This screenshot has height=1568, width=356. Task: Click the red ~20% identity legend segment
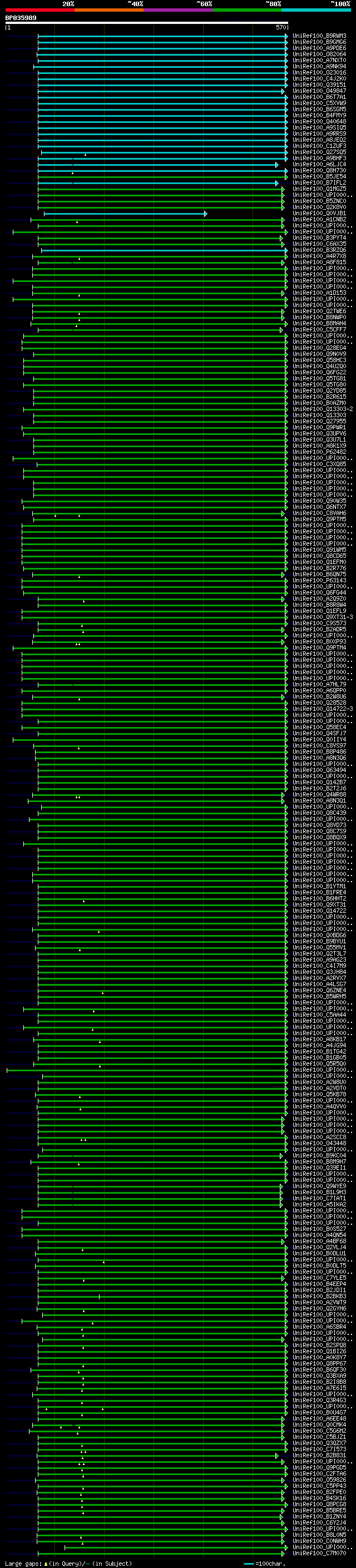(x=39, y=10)
